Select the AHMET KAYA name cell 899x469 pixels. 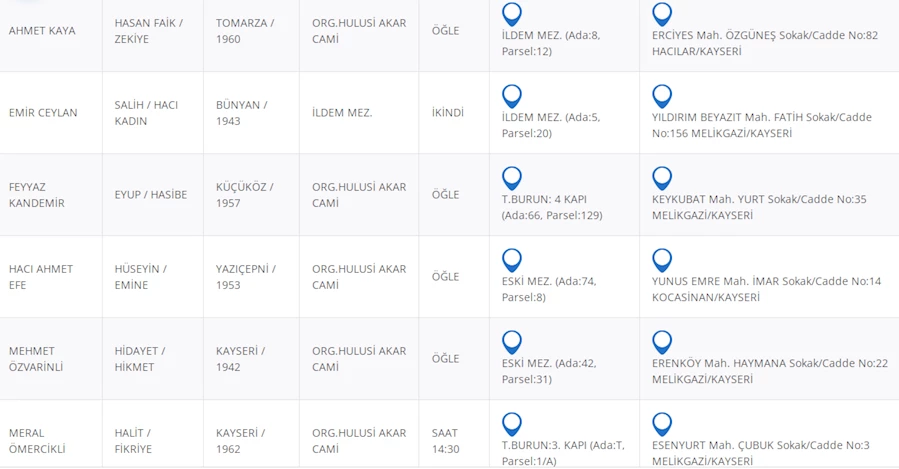(42, 31)
